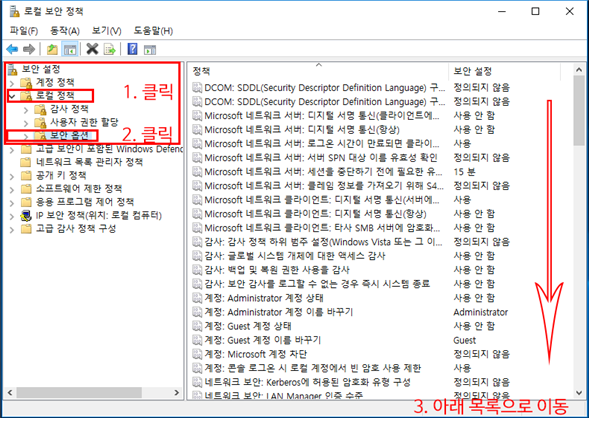Select 감사: 보안 감사를 로그할 수 없는 경우 즉시 시스템 종료
Screen dimensions: 589x422
pos(317,284)
